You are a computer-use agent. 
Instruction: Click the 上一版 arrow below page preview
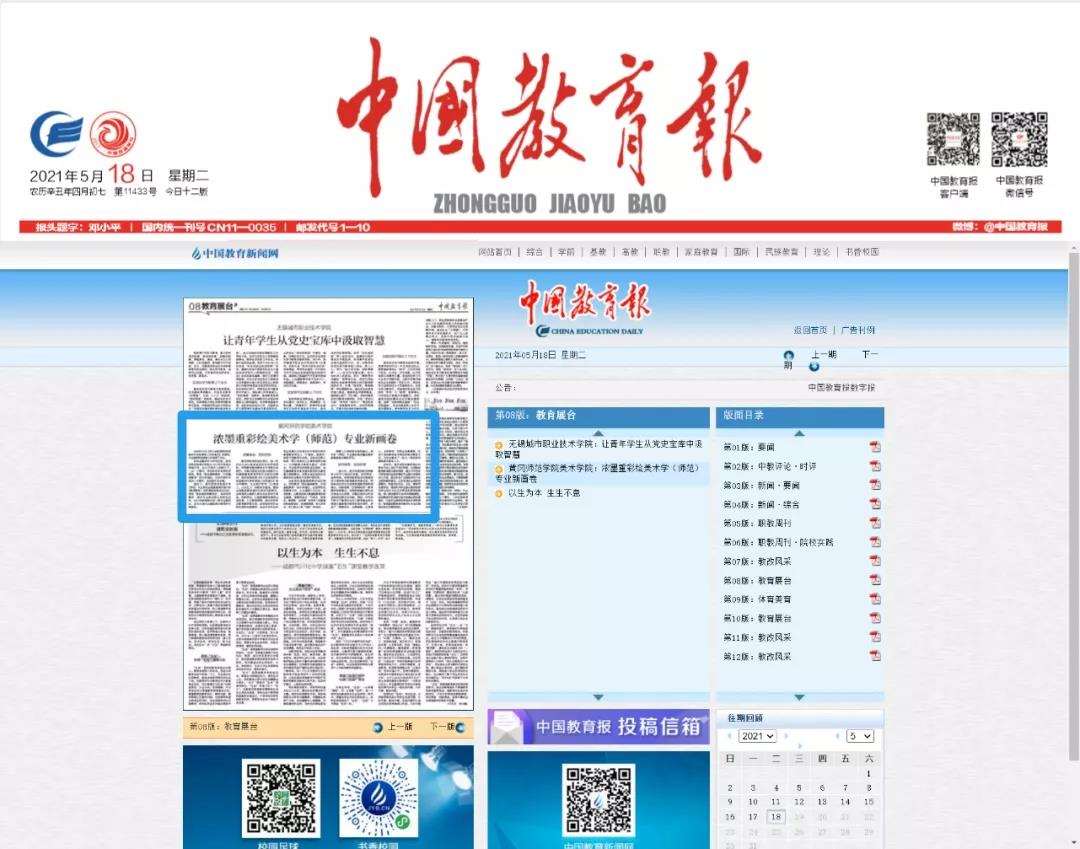tap(378, 727)
